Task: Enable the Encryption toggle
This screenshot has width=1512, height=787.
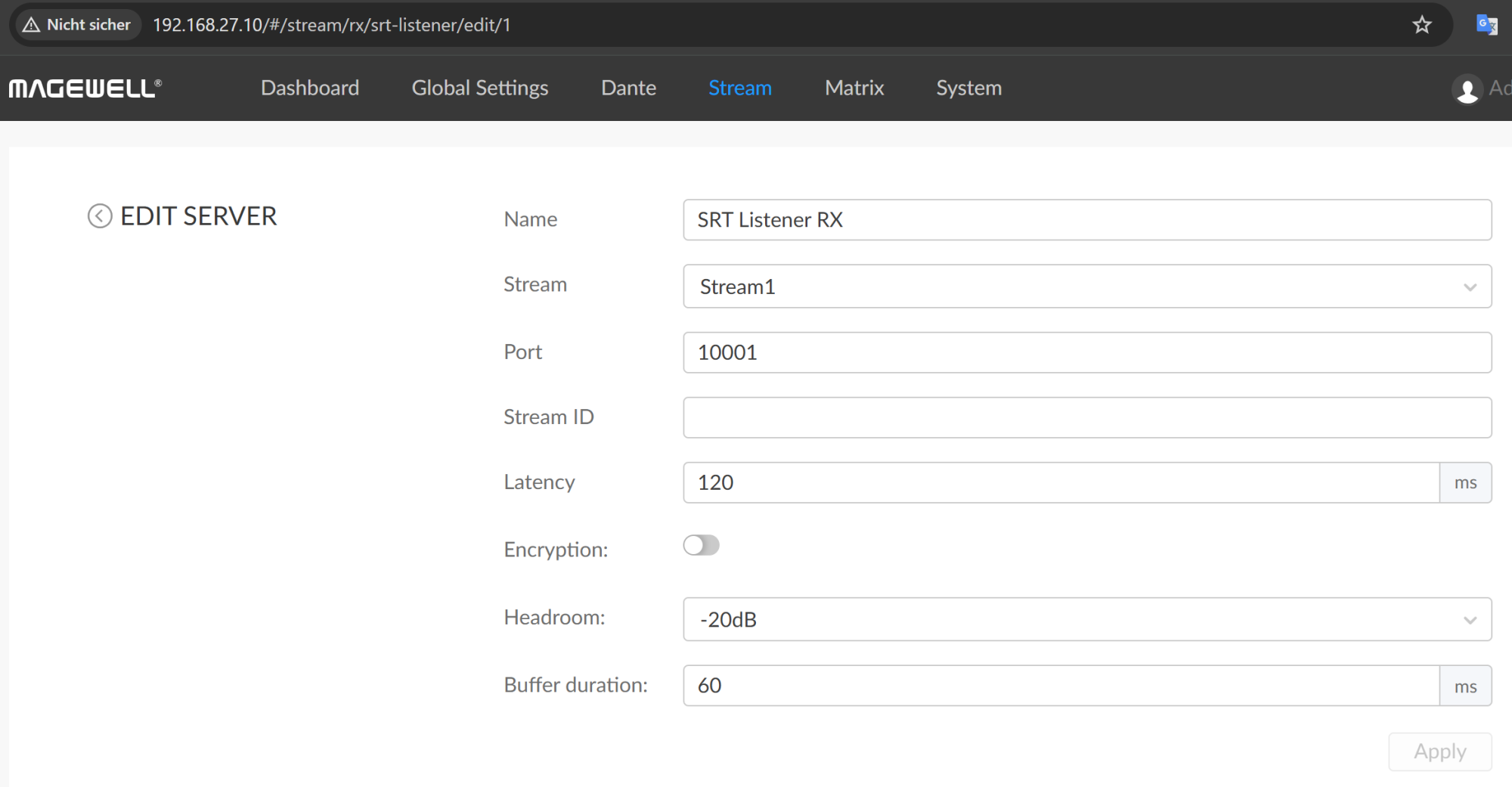Action: pos(701,545)
